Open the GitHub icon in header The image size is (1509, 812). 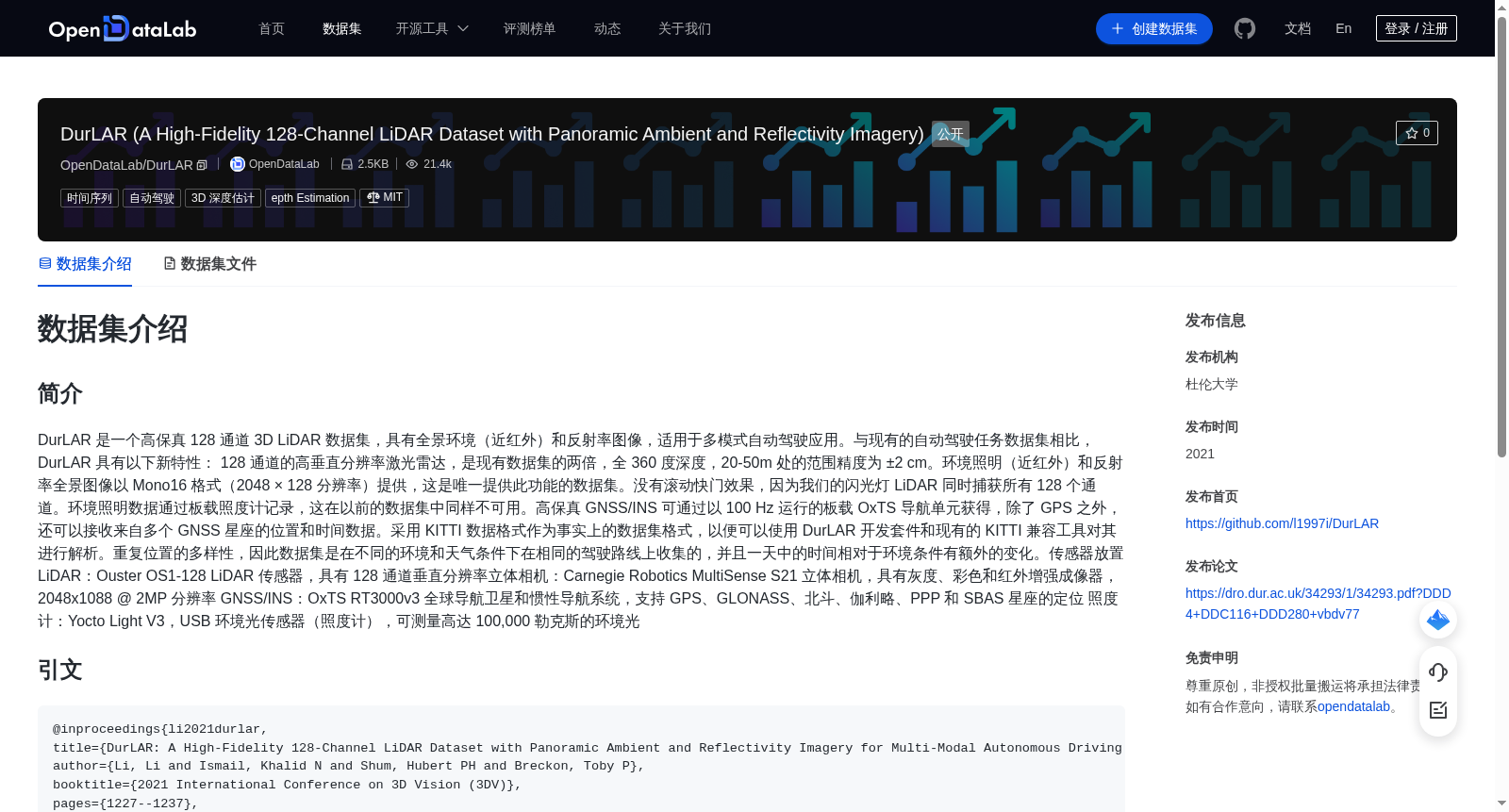coord(1245,28)
